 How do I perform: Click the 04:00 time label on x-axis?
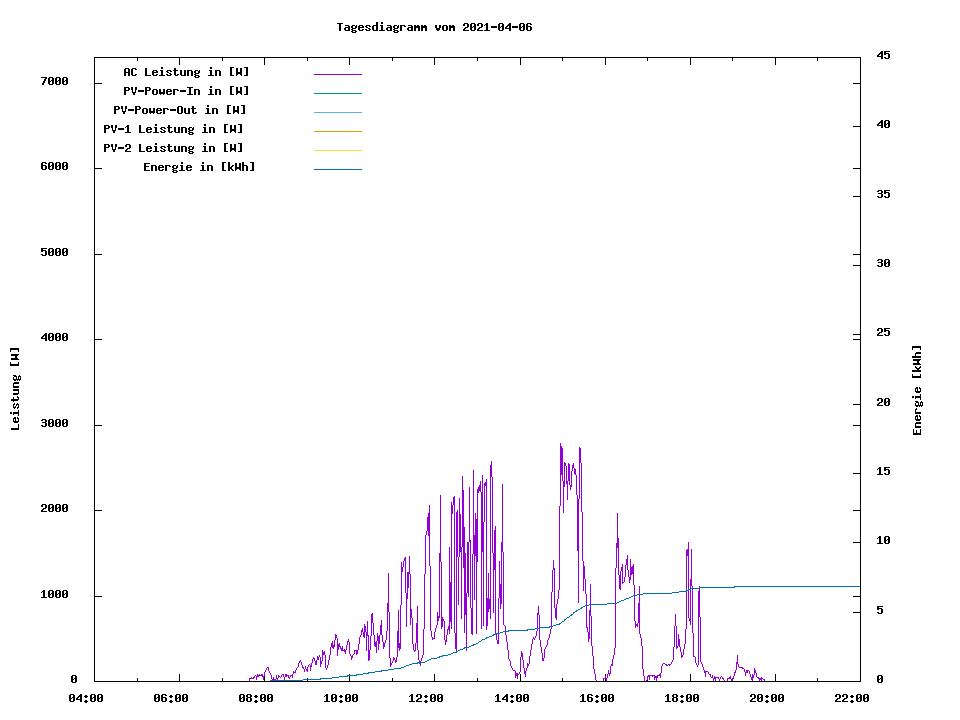pos(86,698)
